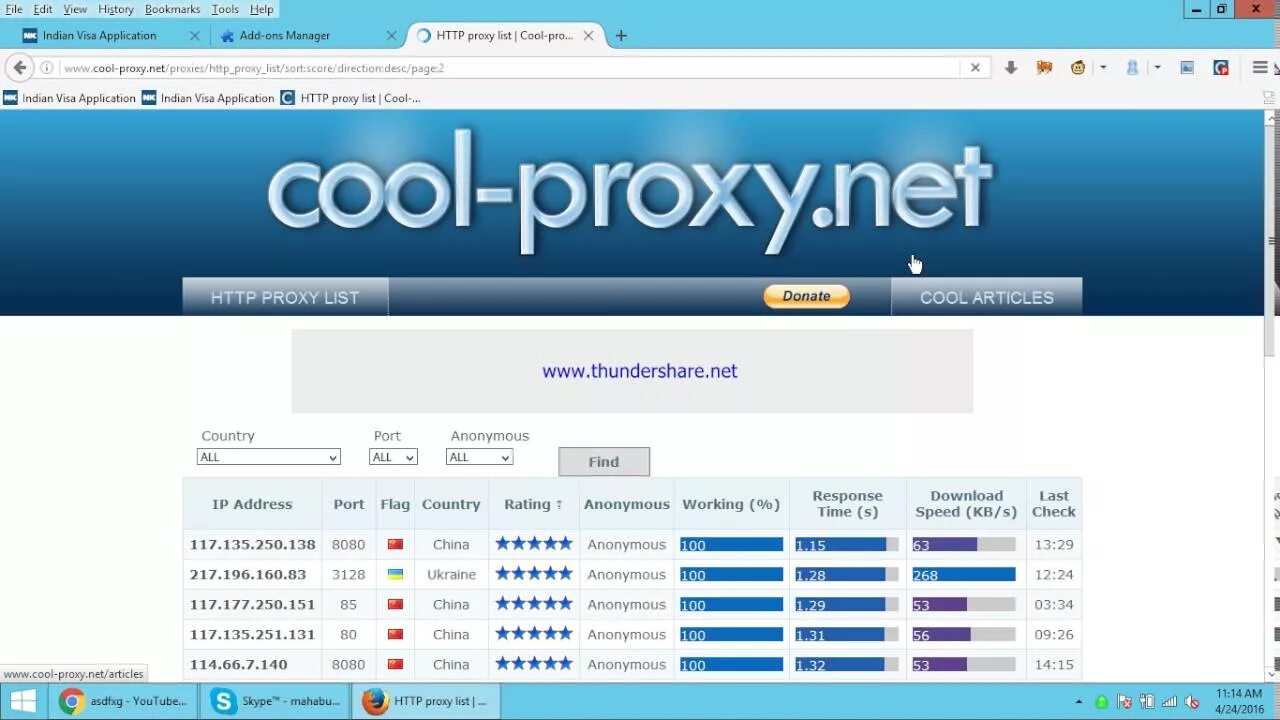The image size is (1280, 720).
Task: Open the History menu
Action: [116, 9]
